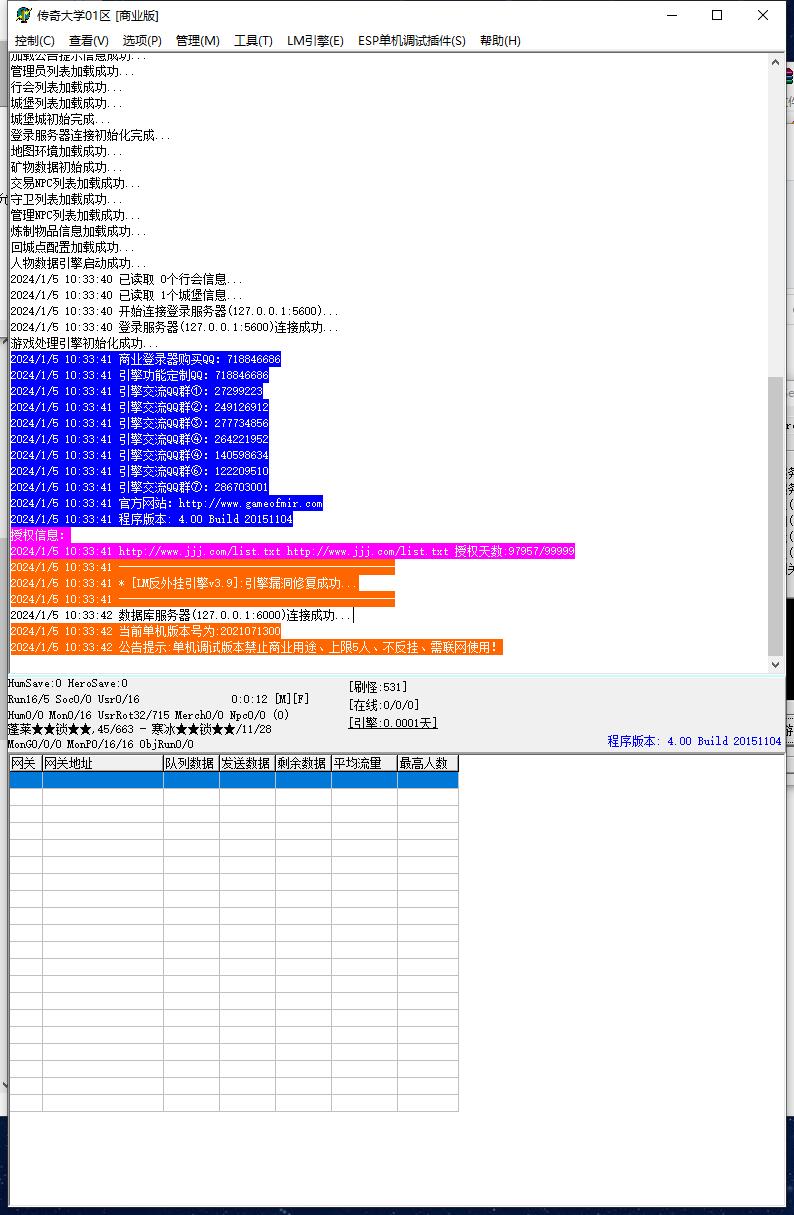Maximize the 传奇大学01区 window
This screenshot has width=794, height=1215.
pyautogui.click(x=717, y=15)
